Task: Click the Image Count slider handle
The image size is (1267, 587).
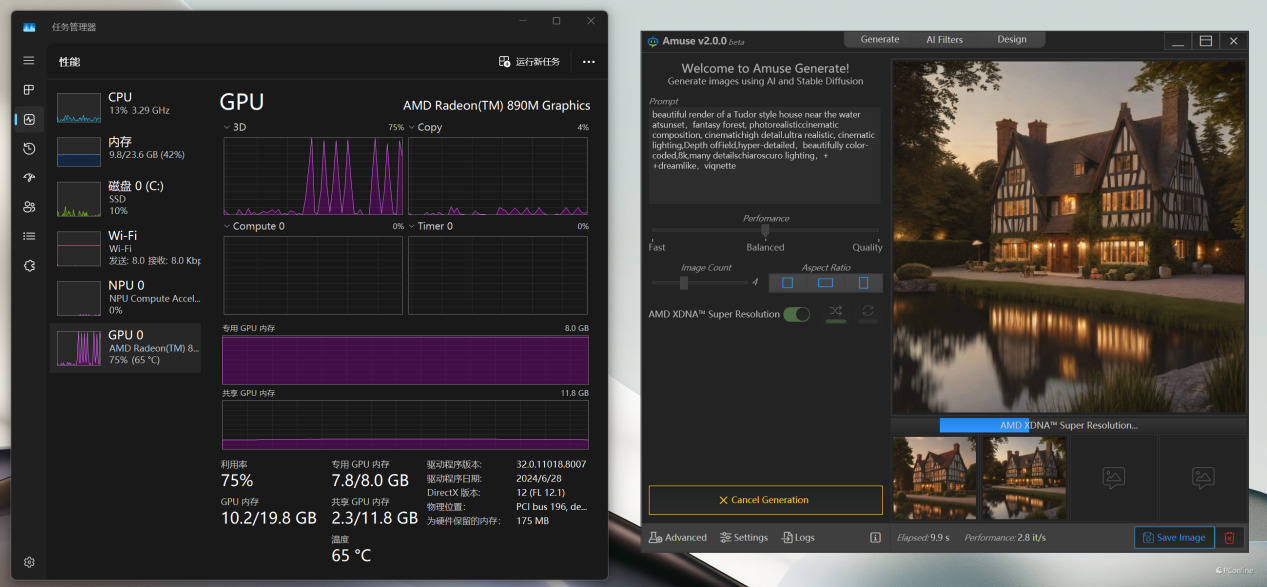Action: [684, 283]
